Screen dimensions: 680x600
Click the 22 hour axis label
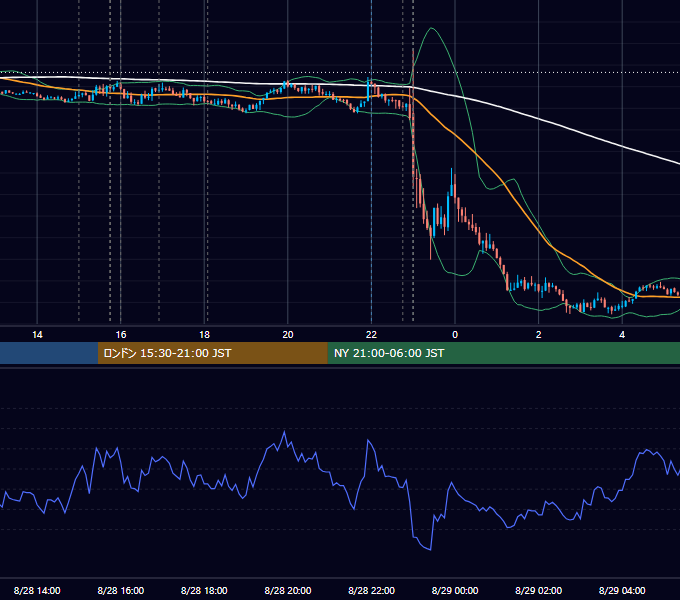click(371, 335)
